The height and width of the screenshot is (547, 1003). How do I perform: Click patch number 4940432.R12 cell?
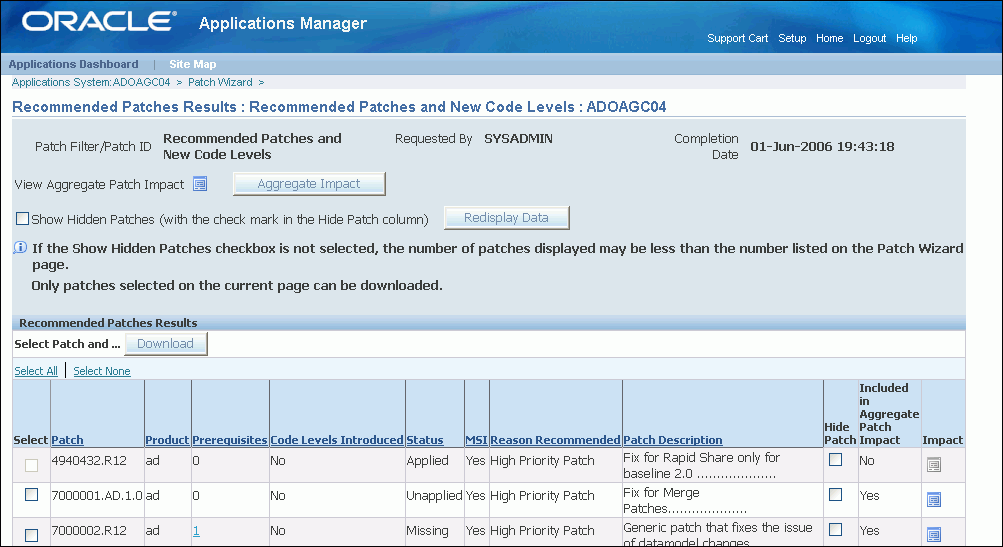pyautogui.click(x=89, y=461)
